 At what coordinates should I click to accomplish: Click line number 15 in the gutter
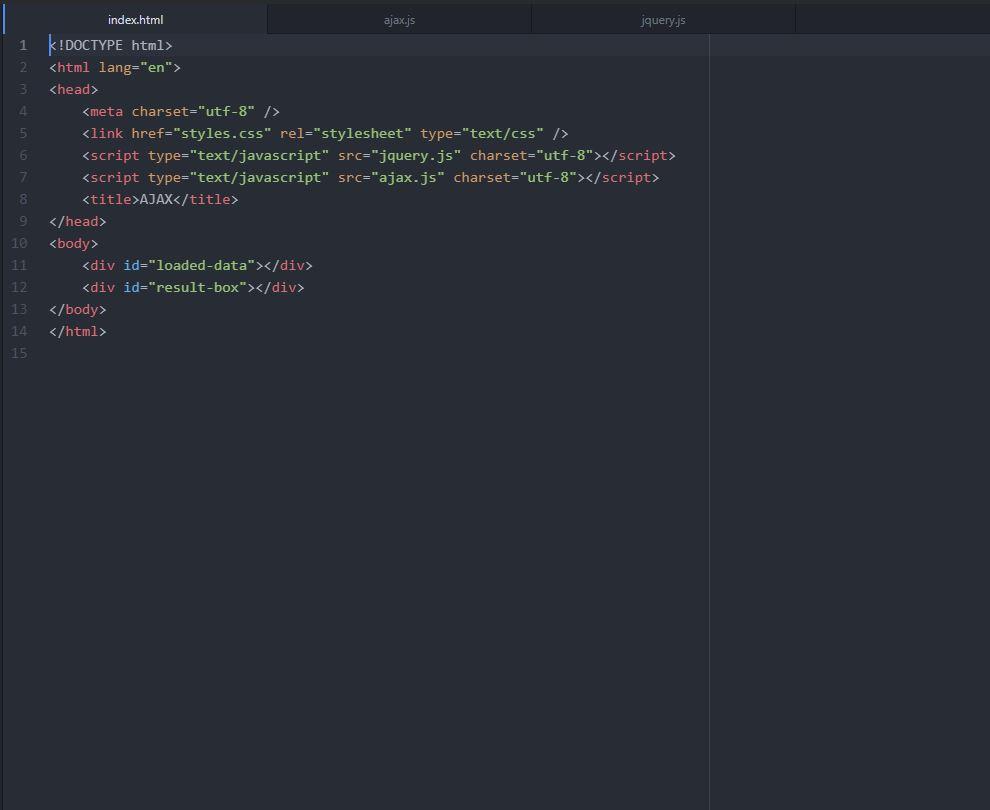pyautogui.click(x=20, y=353)
